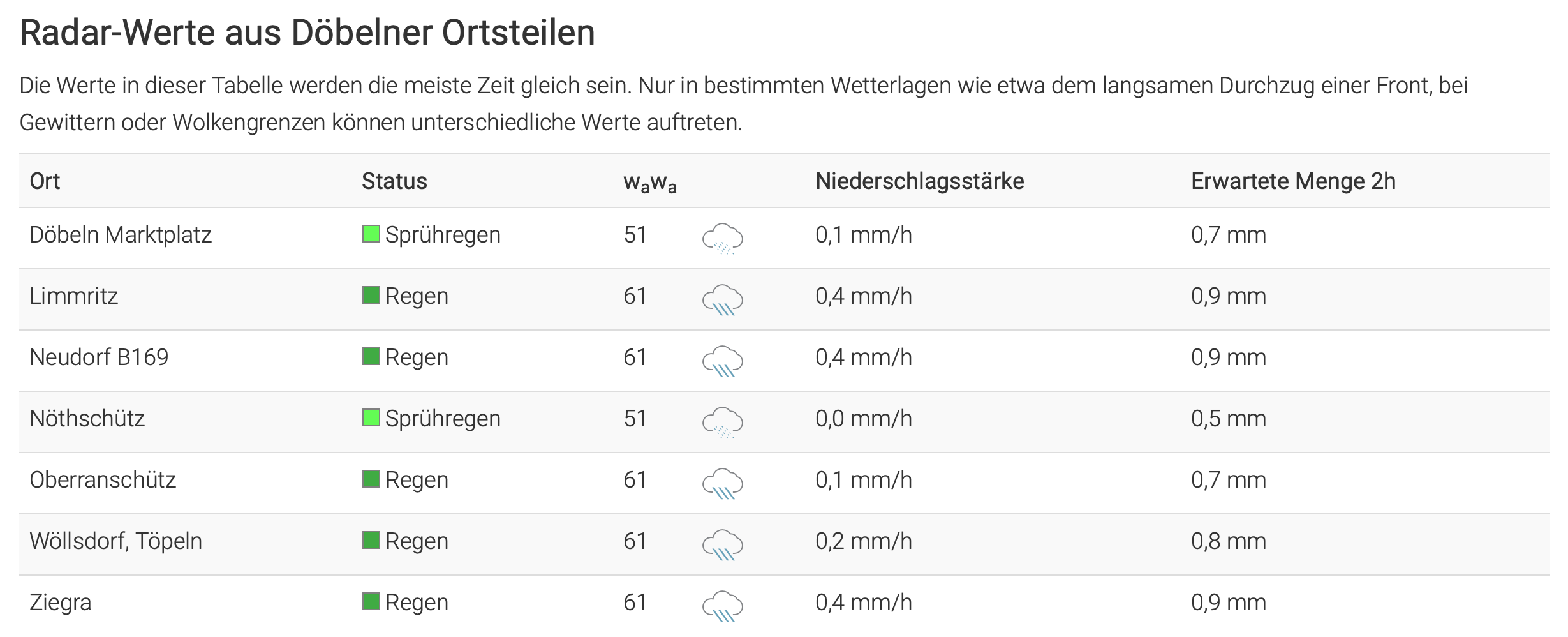Select the Wöllsdorf, Töpeln place name
This screenshot has height=637, width=1568.
pyautogui.click(x=115, y=541)
